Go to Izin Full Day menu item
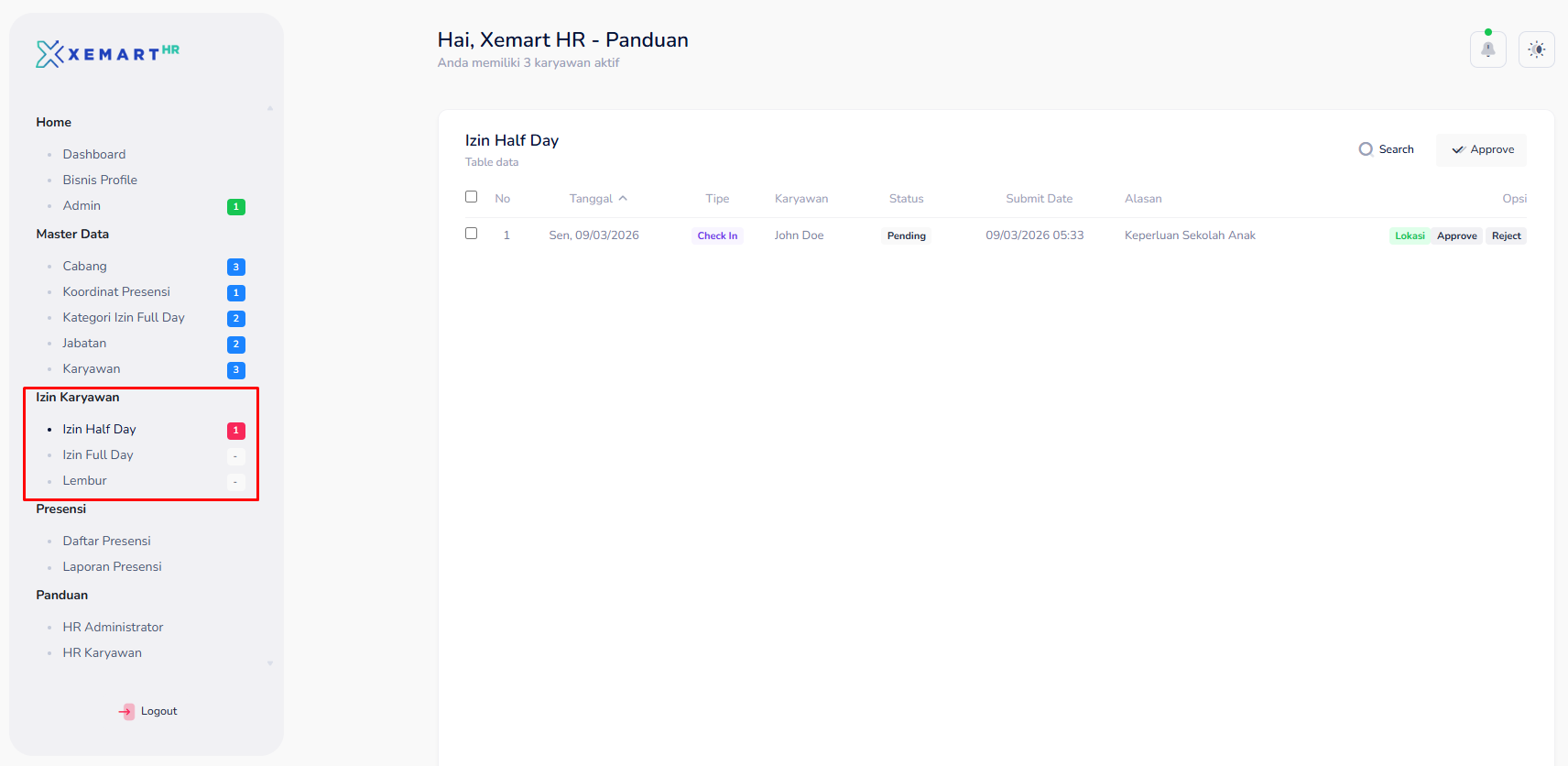The width and height of the screenshot is (1568, 766). point(98,454)
